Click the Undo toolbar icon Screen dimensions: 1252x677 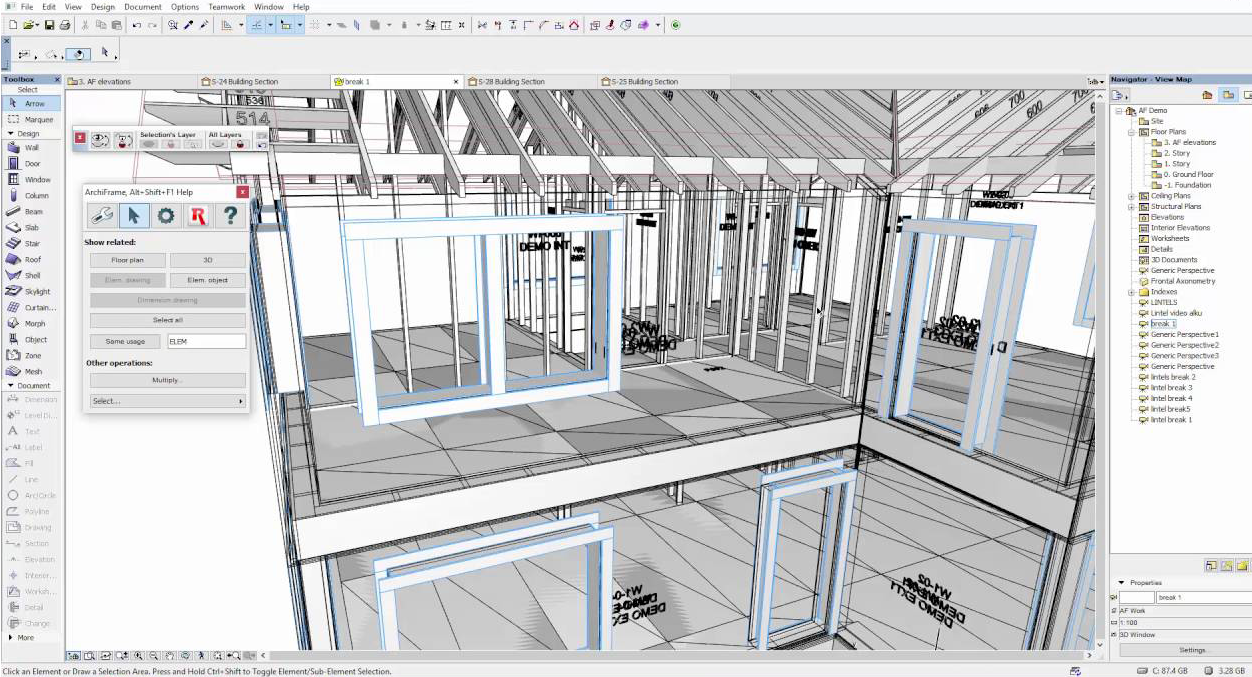[137, 25]
